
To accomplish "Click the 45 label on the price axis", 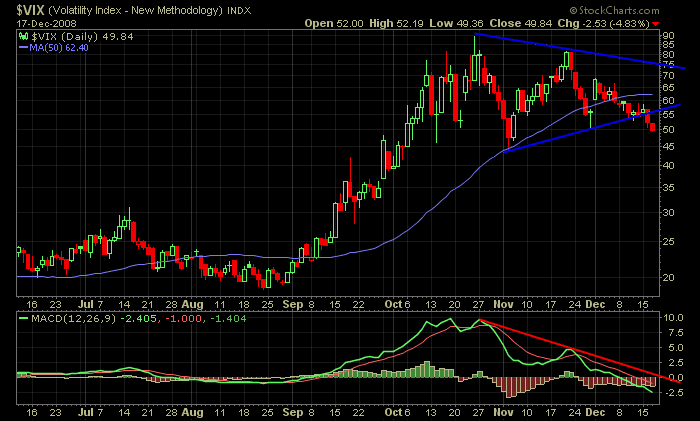I will [668, 146].
